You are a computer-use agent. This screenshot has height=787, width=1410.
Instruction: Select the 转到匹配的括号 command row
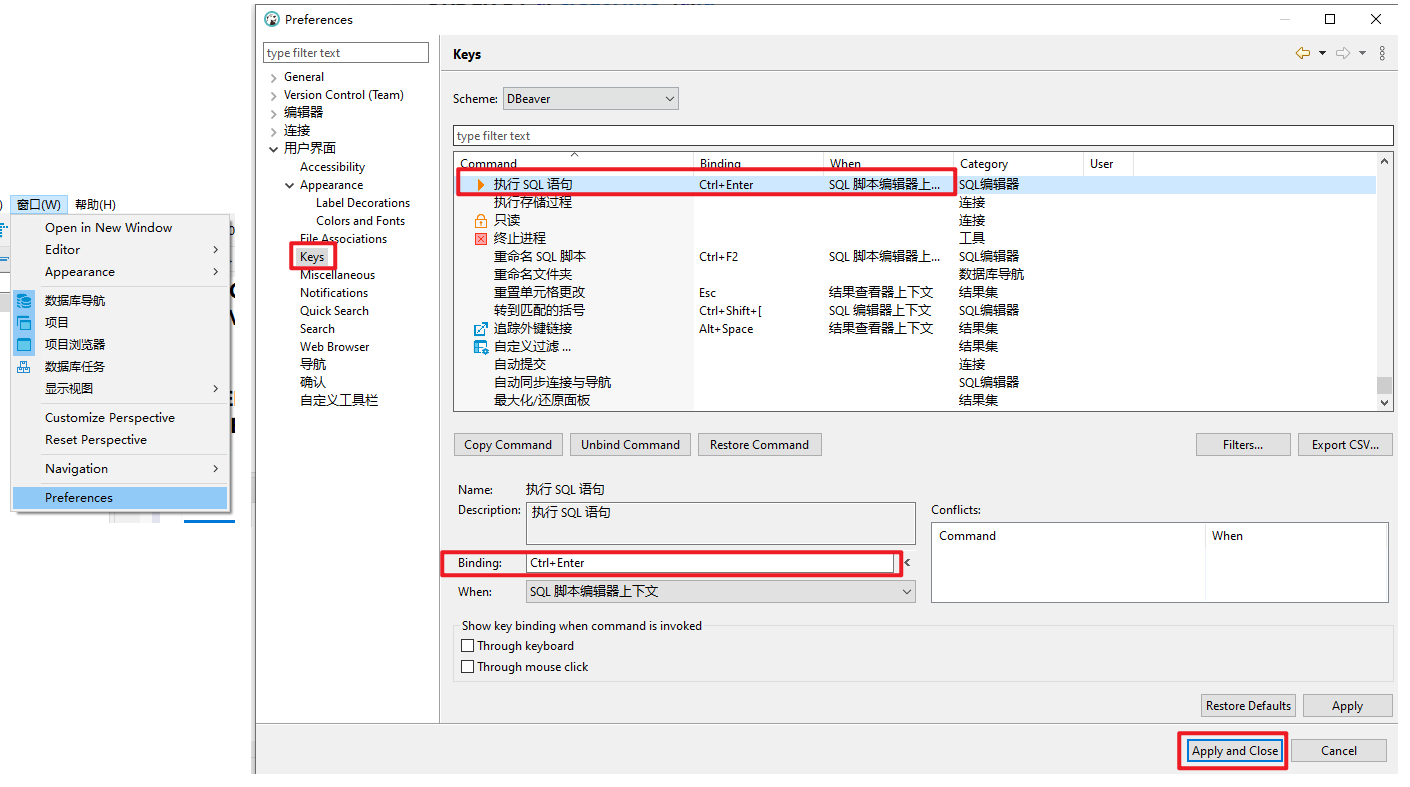coord(915,311)
